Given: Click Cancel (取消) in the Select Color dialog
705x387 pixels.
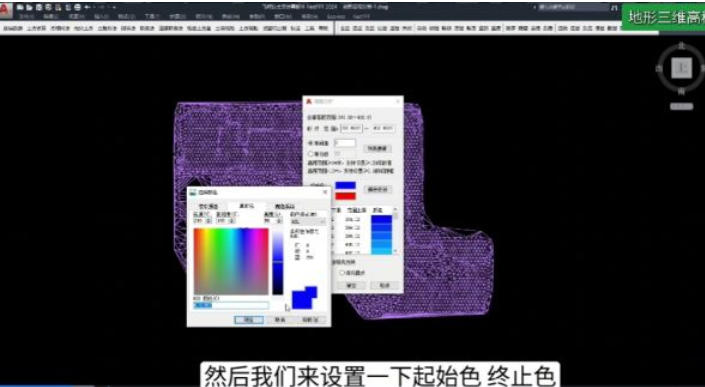Looking at the screenshot, I should 280,320.
